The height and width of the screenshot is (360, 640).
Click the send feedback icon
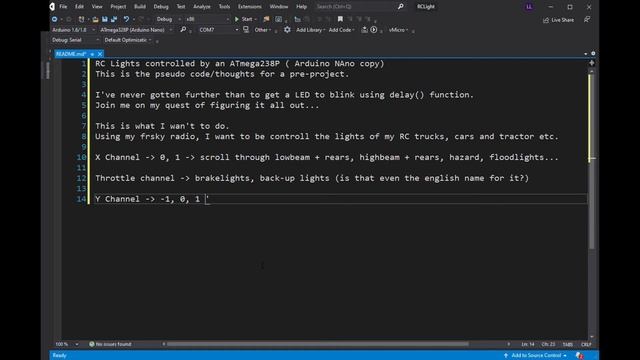[x=587, y=20]
